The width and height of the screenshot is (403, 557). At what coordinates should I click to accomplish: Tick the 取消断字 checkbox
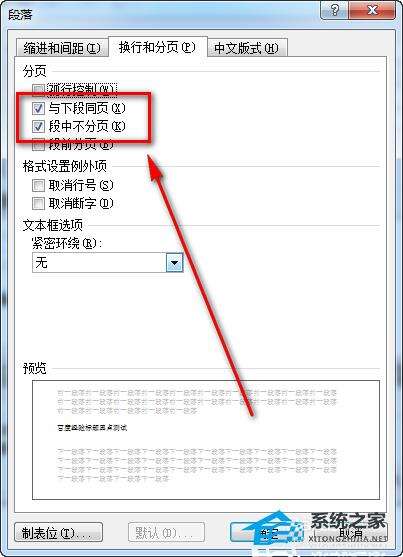38,204
